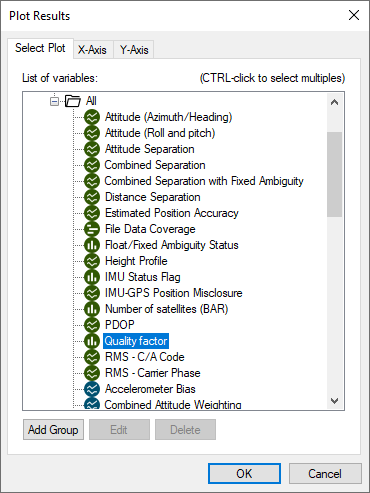Switch to the Y-Axis tab
The image size is (370, 493).
point(134,50)
